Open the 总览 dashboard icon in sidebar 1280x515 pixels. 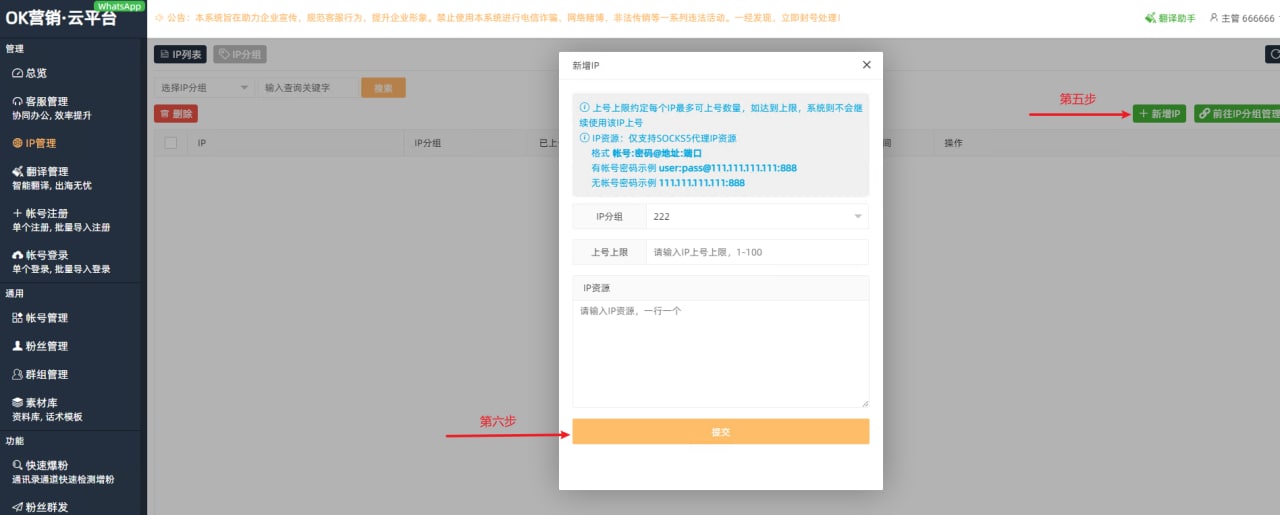(17, 73)
